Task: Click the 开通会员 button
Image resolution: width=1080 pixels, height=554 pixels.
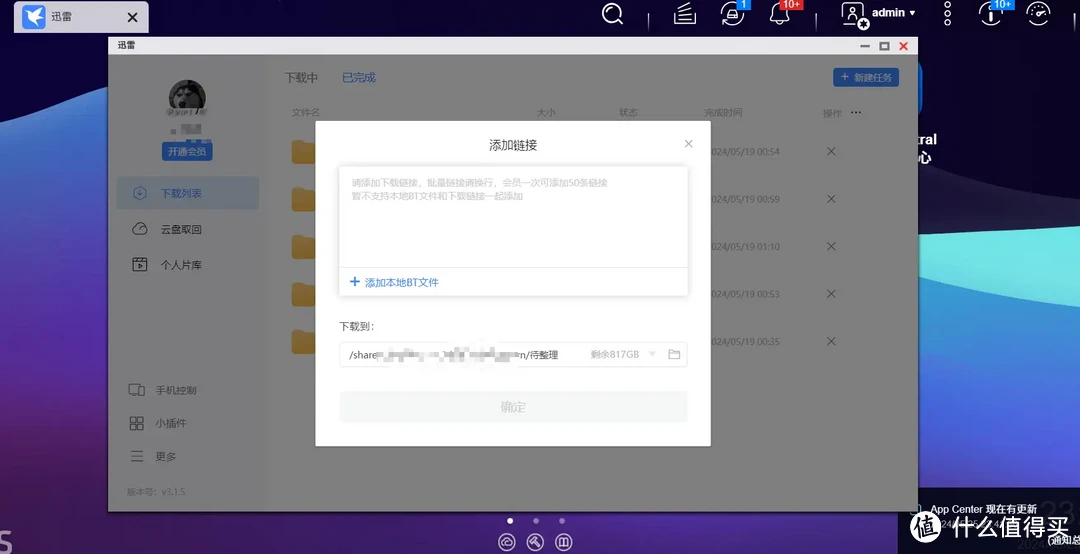Action: pyautogui.click(x=187, y=152)
